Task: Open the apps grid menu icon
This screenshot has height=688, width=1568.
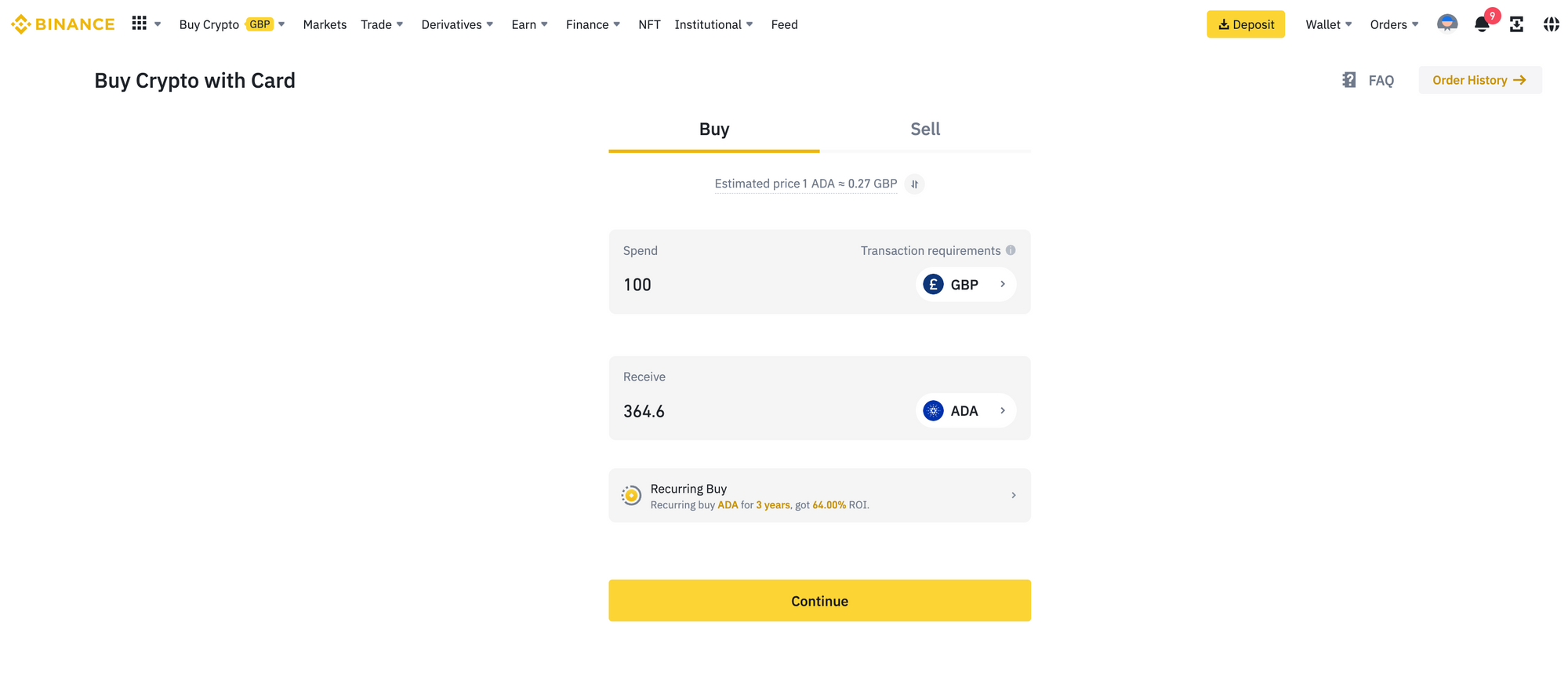Action: click(x=140, y=24)
